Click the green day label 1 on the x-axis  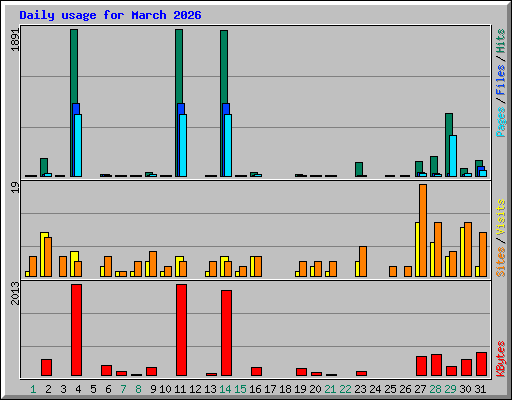click(x=33, y=389)
